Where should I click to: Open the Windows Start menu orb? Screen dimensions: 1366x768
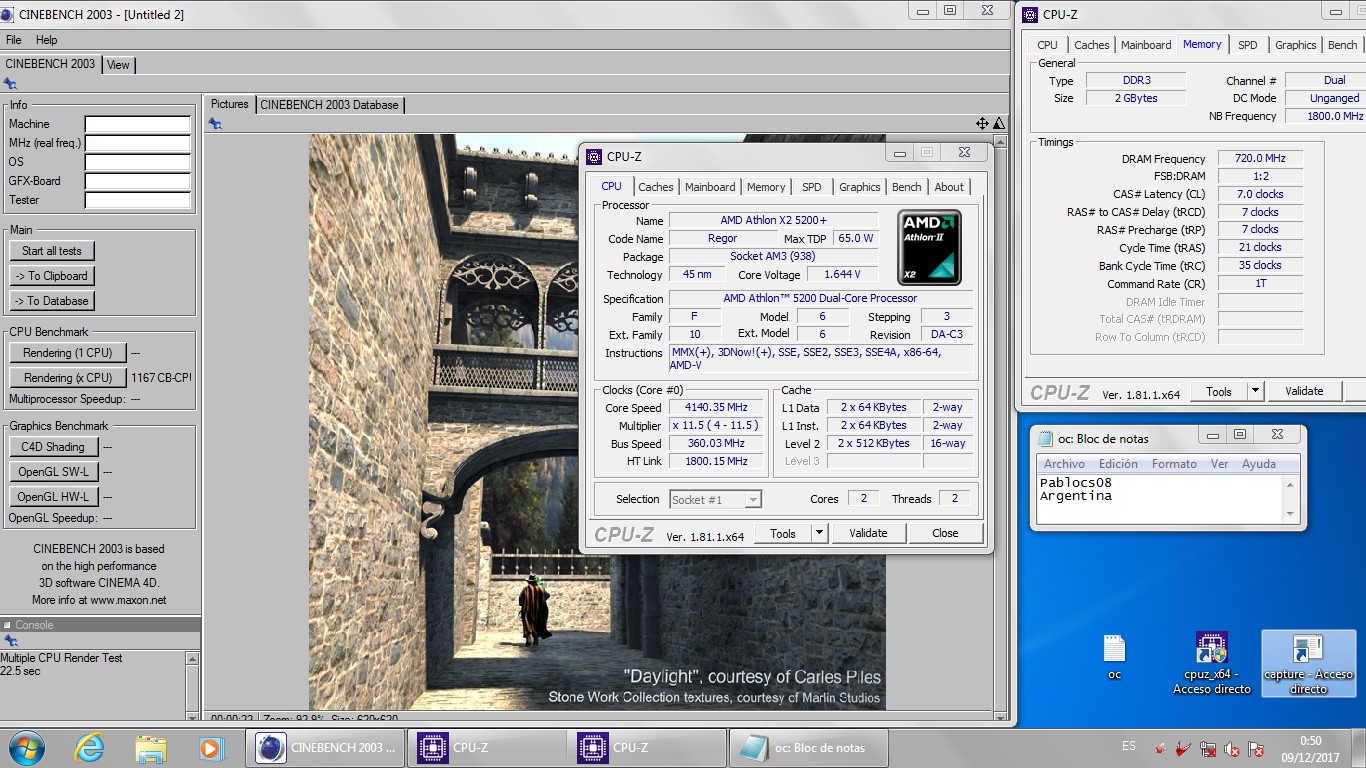pos(26,747)
